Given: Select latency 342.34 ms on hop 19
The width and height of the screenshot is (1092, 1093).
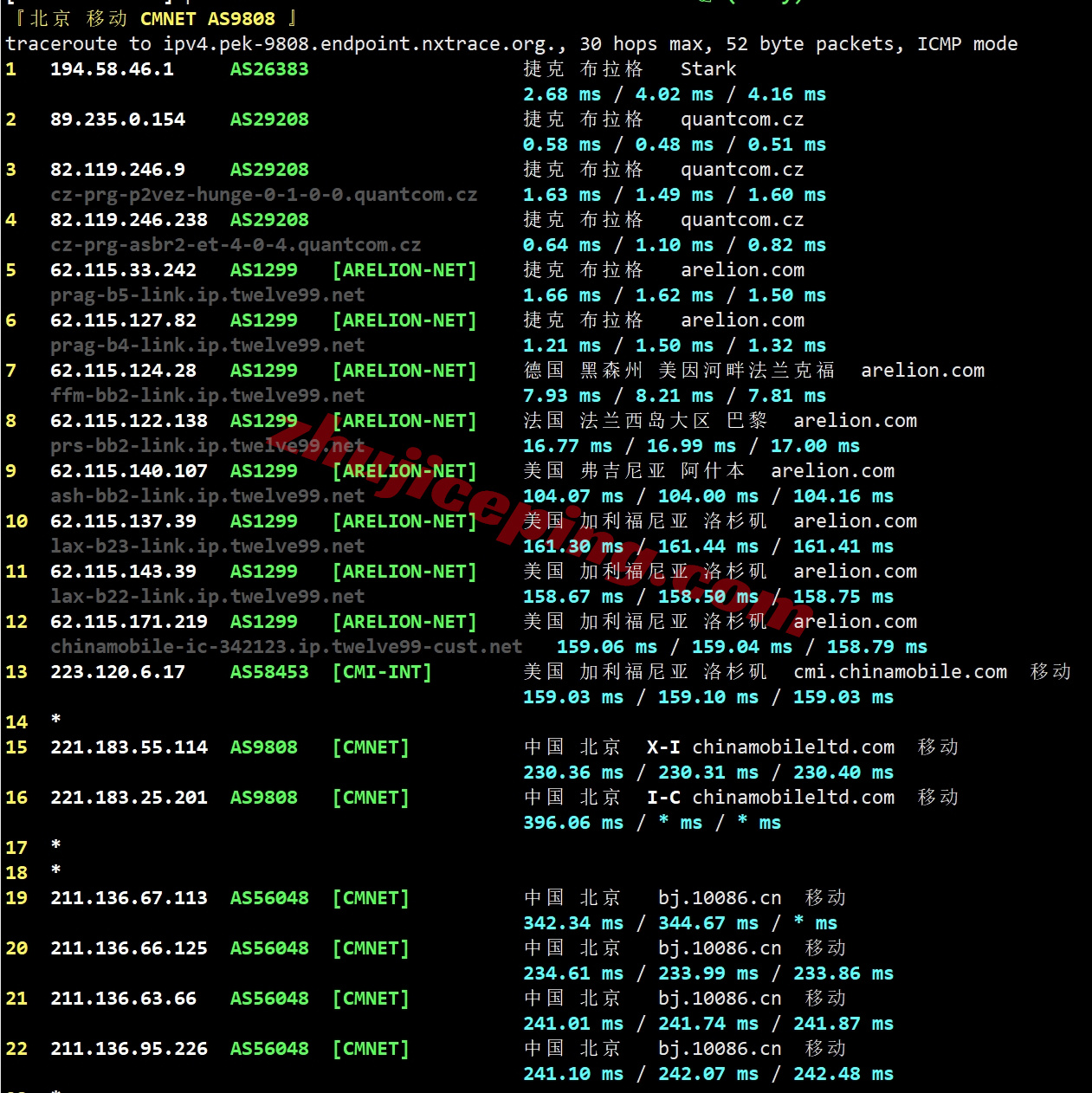Looking at the screenshot, I should tap(573, 923).
